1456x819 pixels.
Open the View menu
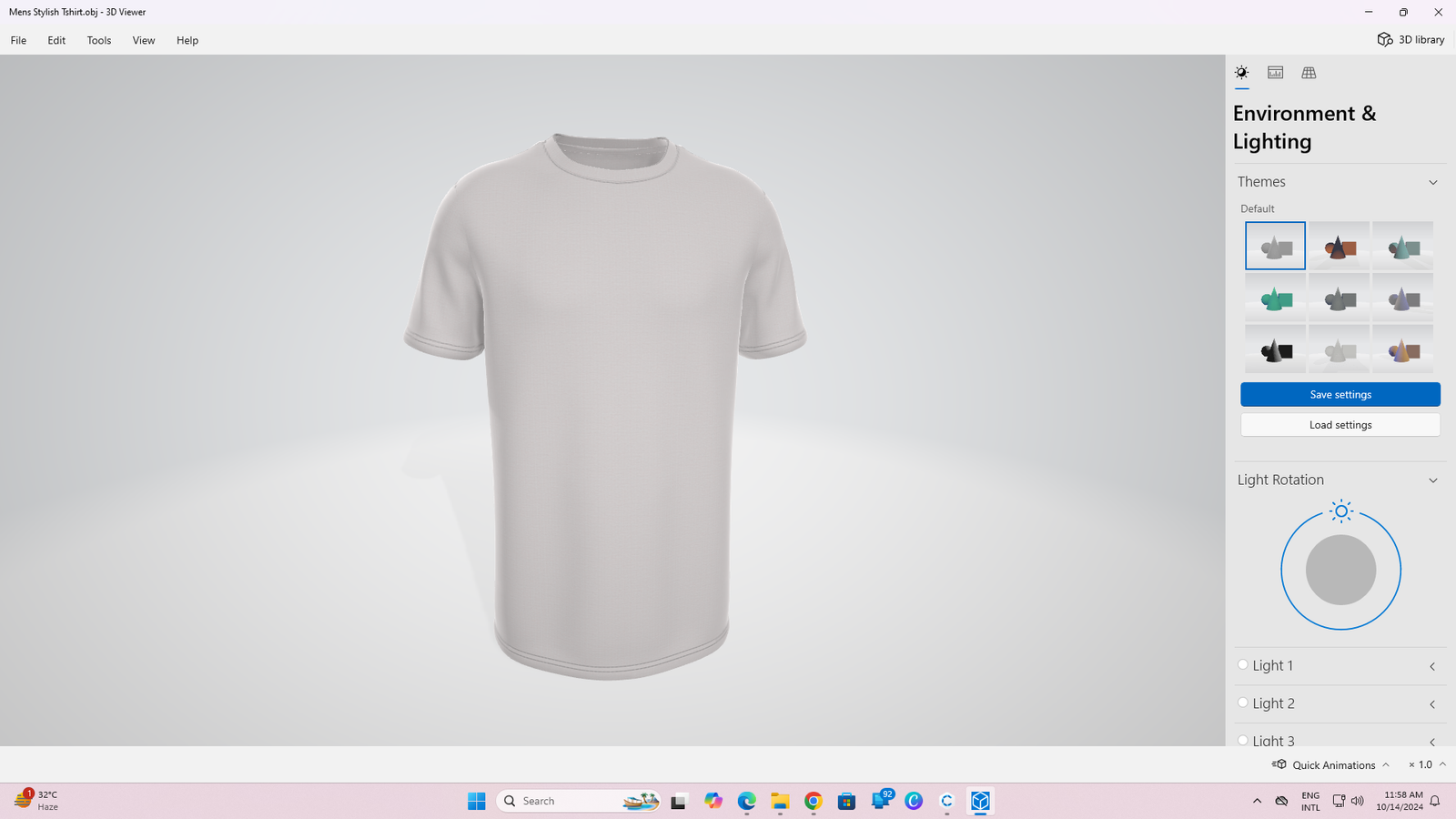pyautogui.click(x=144, y=40)
